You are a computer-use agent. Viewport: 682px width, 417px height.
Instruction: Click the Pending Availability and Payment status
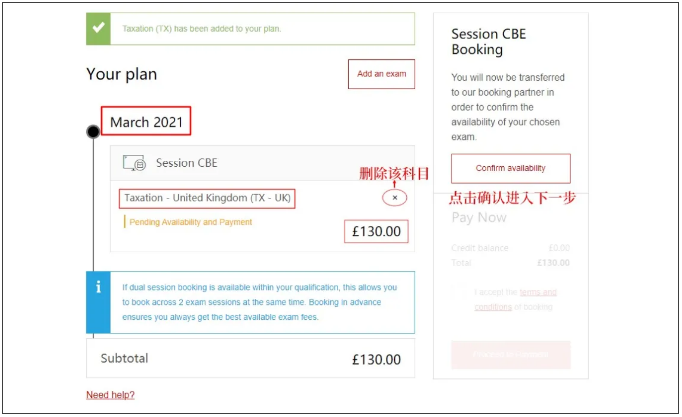click(x=190, y=222)
